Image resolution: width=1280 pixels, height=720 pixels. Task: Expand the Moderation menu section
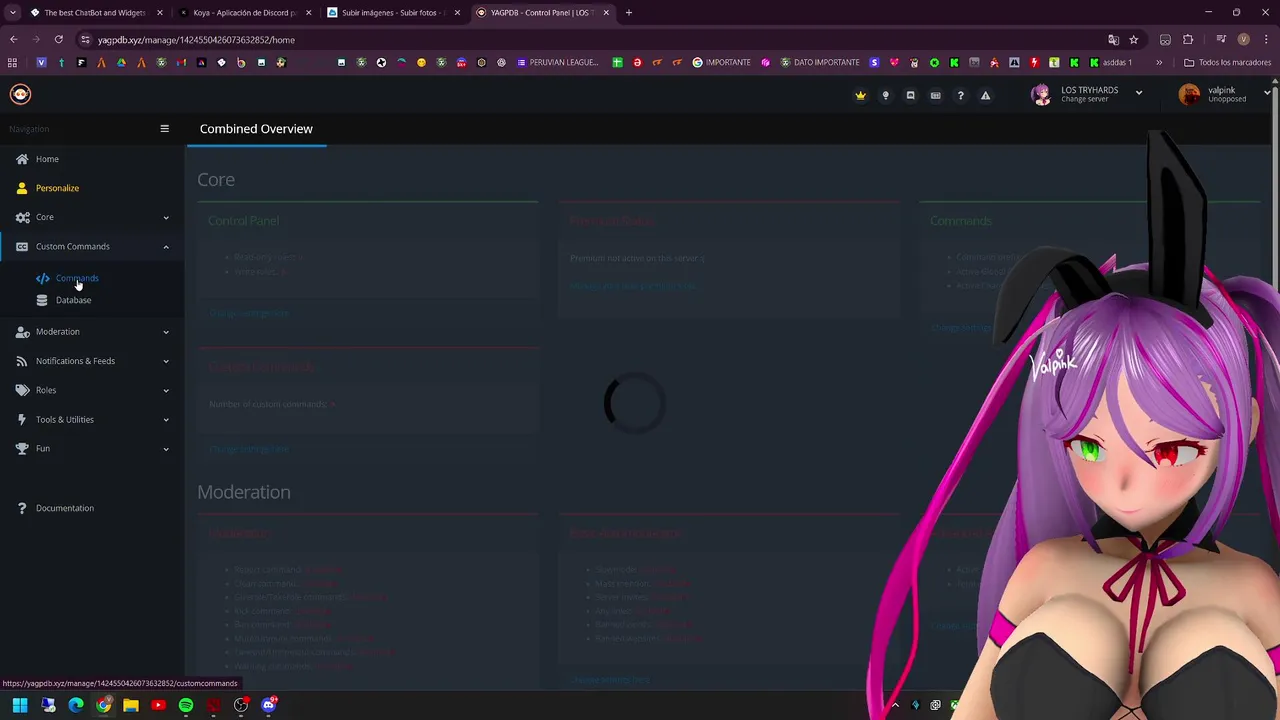coord(92,332)
